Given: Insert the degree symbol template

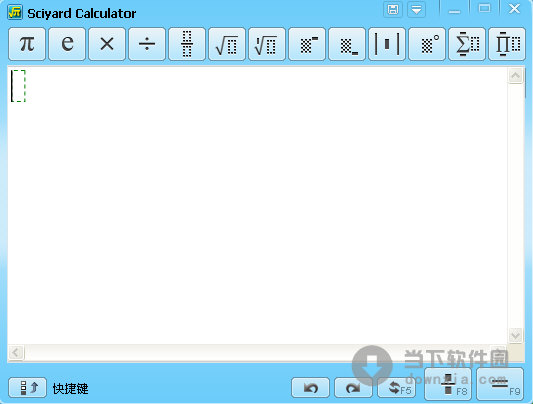Looking at the screenshot, I should [x=427, y=44].
